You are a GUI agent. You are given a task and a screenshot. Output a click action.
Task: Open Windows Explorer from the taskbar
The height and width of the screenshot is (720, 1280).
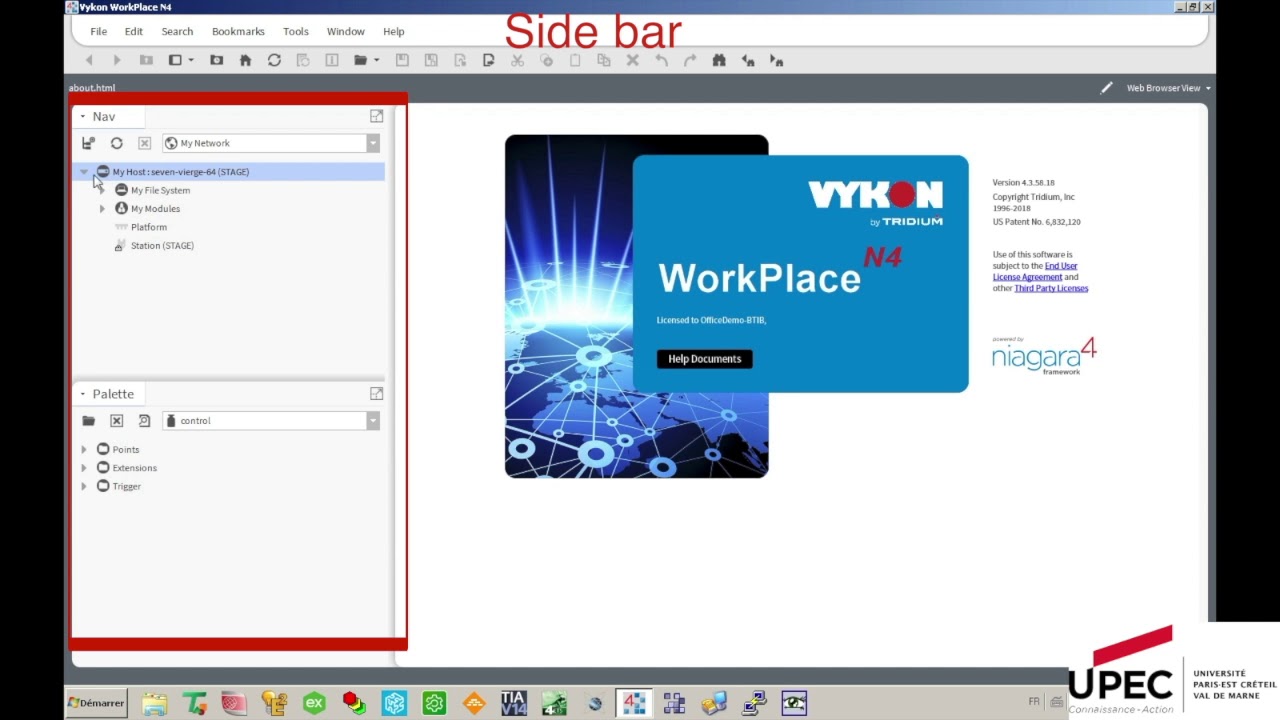[x=154, y=704]
